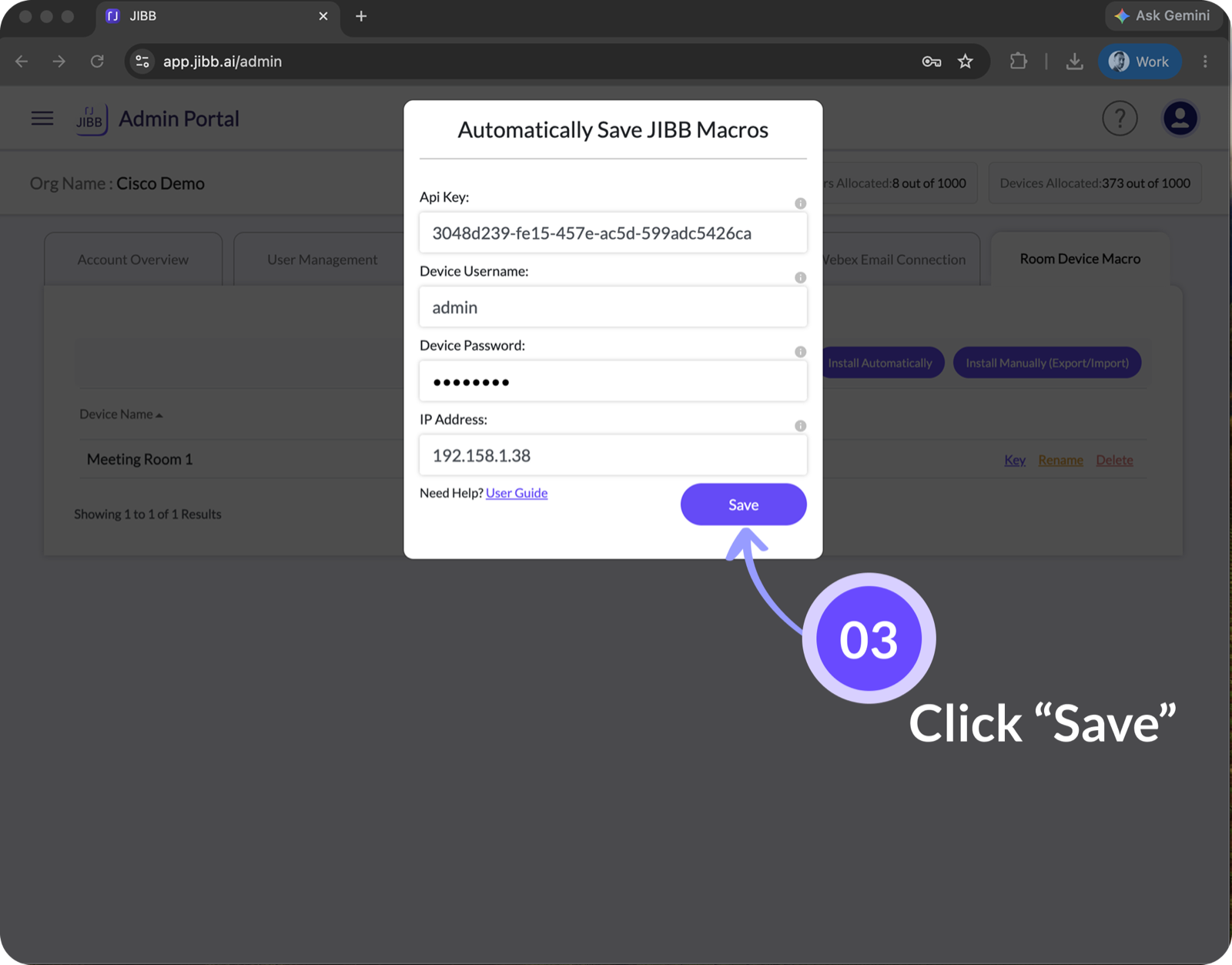This screenshot has width=1232, height=965.
Task: Click Showing 1 to 1 of 1 Results text
Action: coord(148,514)
